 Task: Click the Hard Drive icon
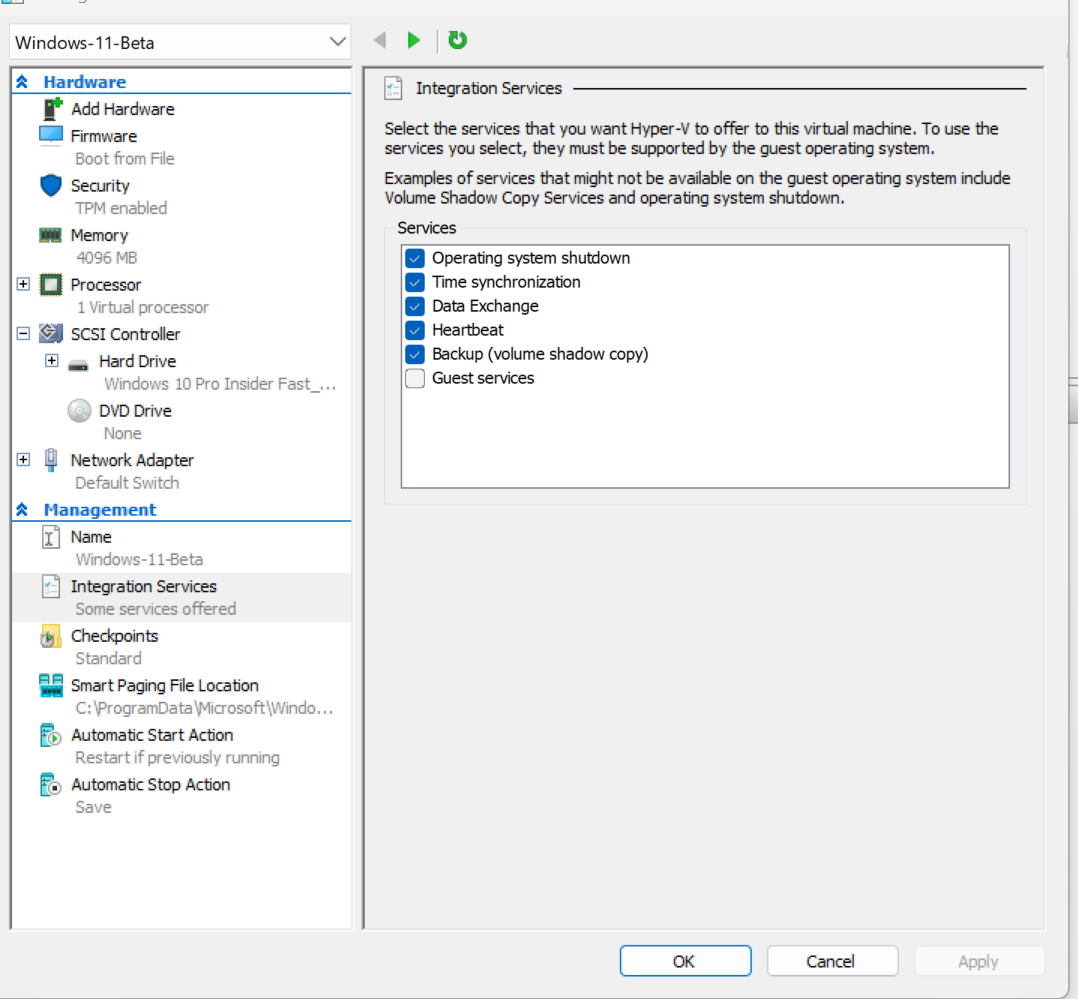pyautogui.click(x=78, y=364)
